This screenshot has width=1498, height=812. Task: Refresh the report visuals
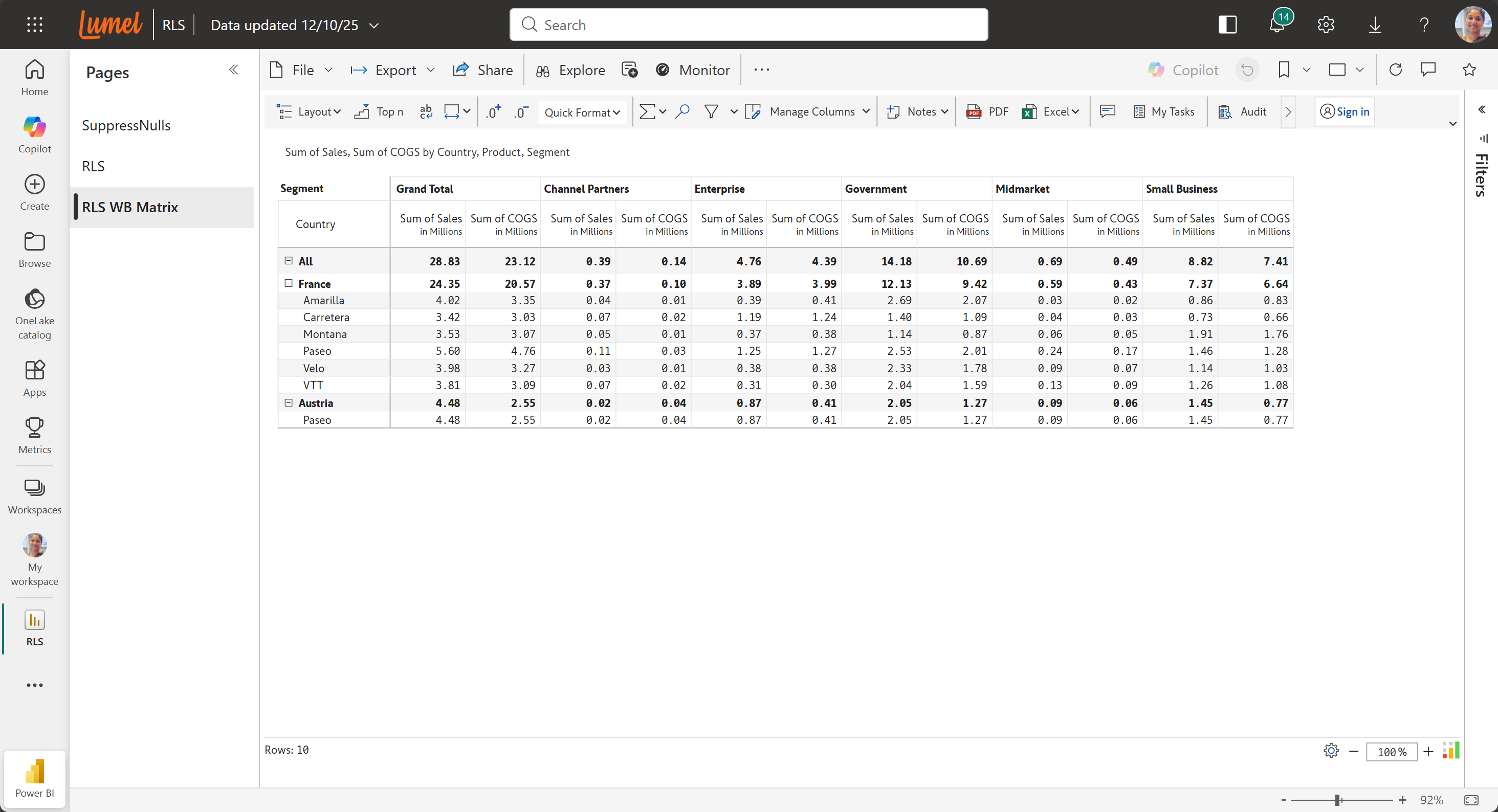1395,70
